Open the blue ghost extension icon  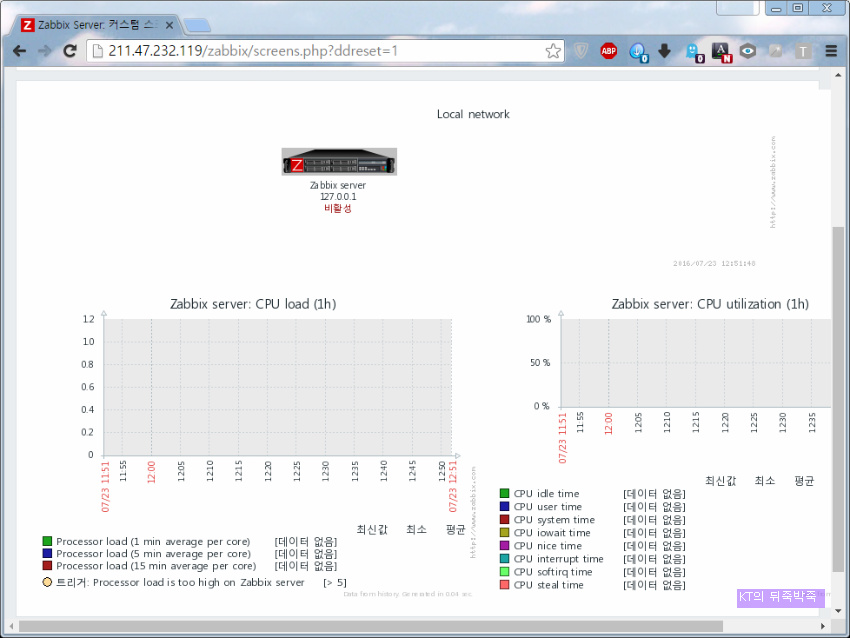pyautogui.click(x=694, y=53)
